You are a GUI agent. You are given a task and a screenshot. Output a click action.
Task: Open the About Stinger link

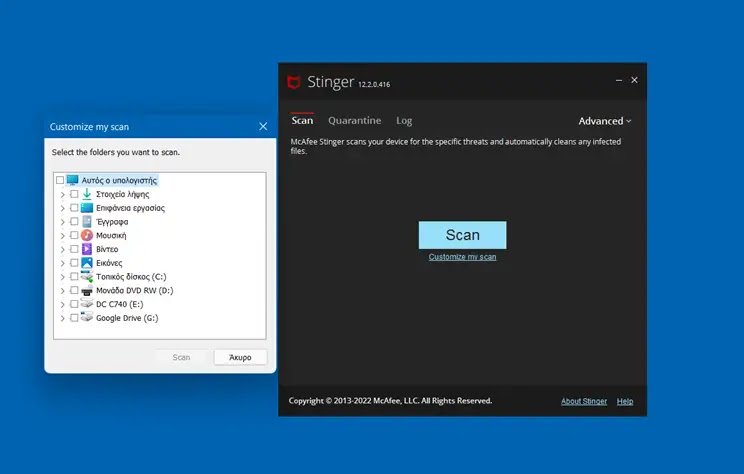click(584, 401)
